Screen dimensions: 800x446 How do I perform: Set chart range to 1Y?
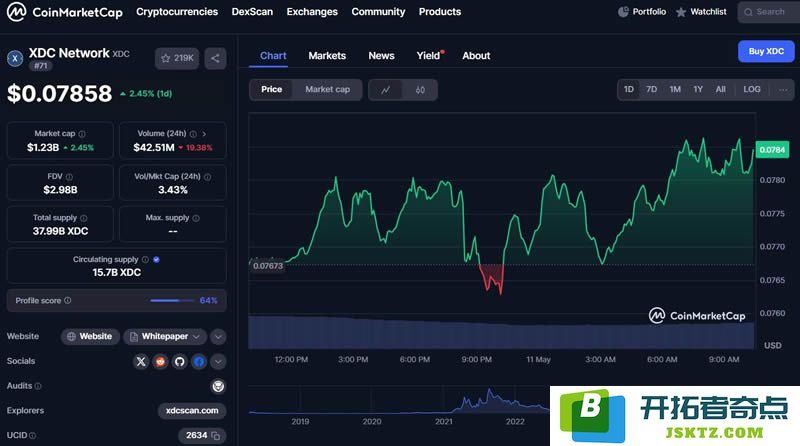click(x=698, y=89)
